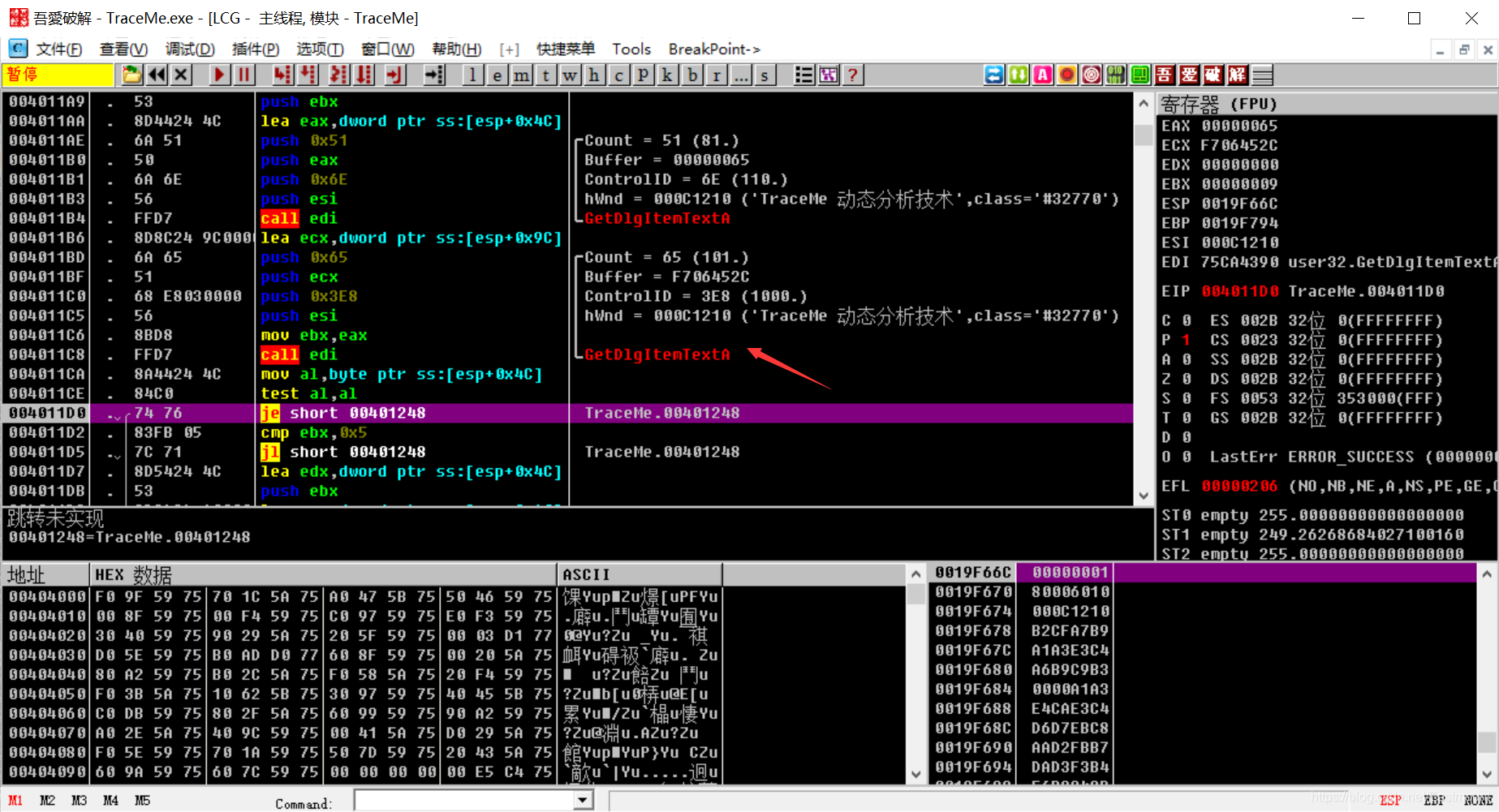Open the memory map with 'm' button
Image resolution: width=1499 pixels, height=812 pixels.
click(x=522, y=75)
